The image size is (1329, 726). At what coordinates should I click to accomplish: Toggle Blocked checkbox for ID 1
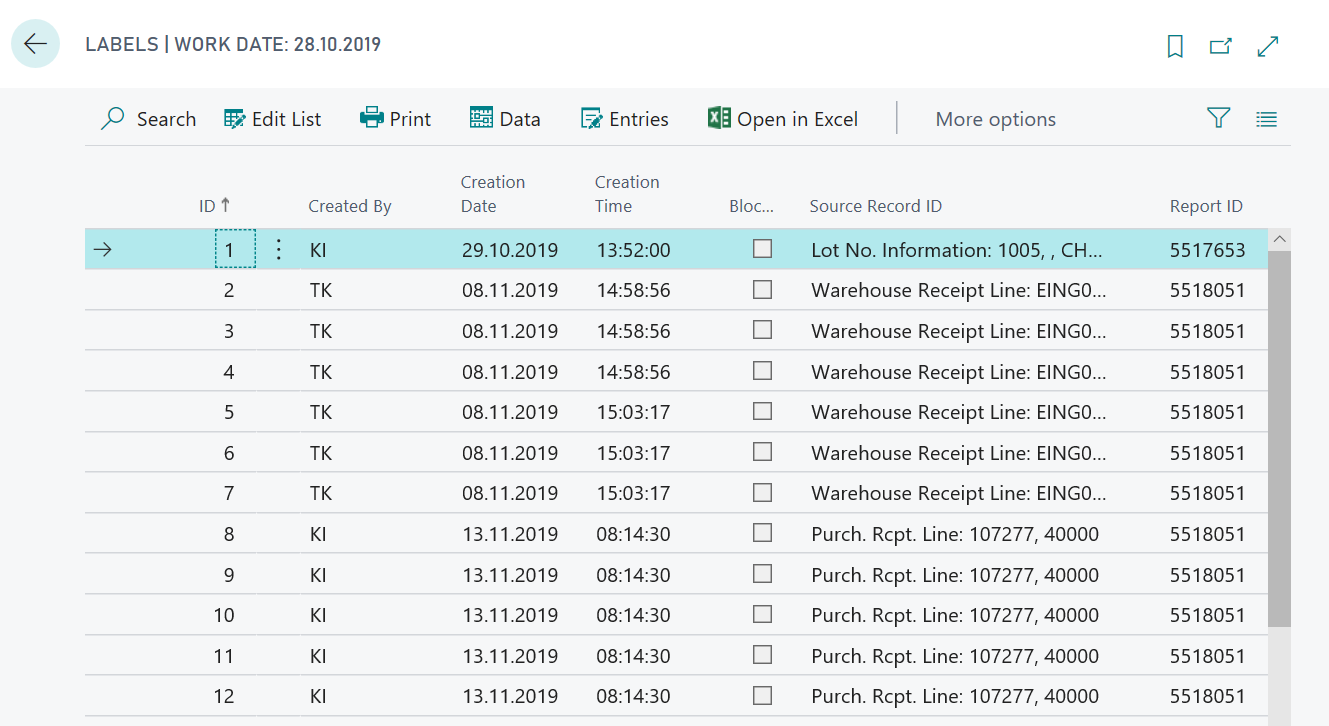pos(763,249)
